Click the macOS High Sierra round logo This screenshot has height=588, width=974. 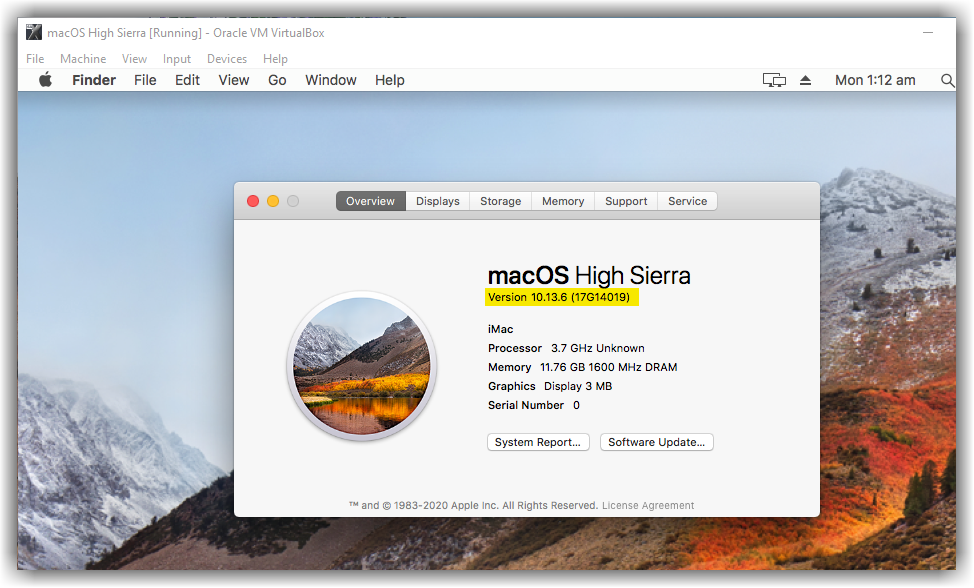(362, 366)
